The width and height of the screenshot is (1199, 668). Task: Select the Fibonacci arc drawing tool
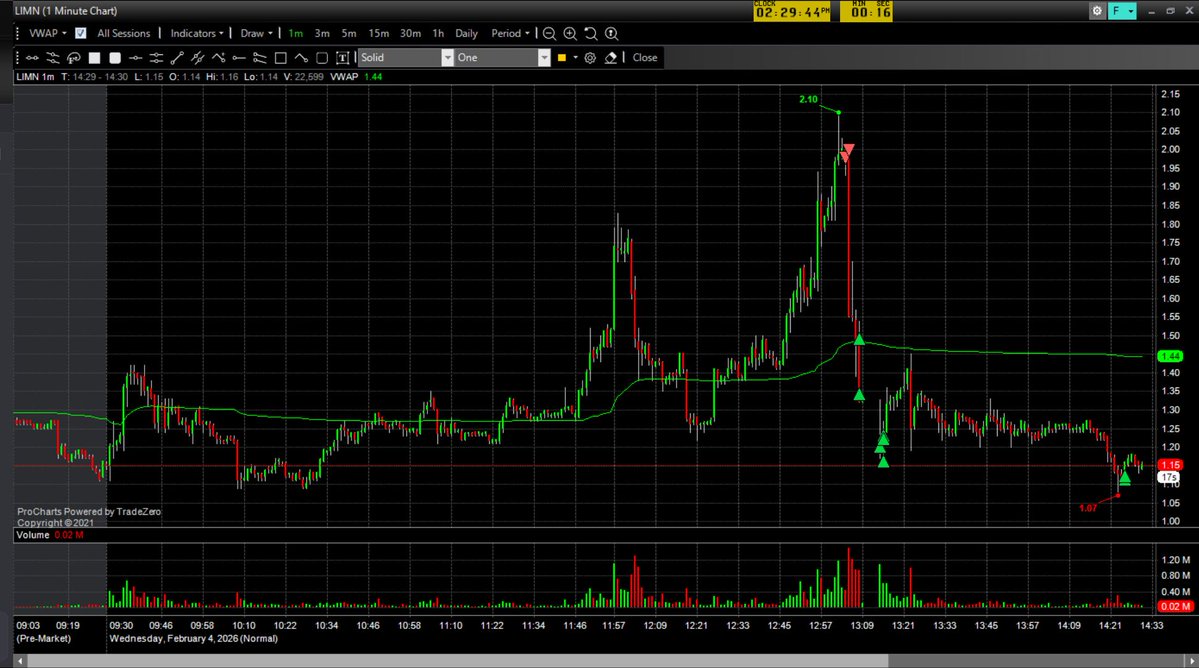tap(73, 58)
